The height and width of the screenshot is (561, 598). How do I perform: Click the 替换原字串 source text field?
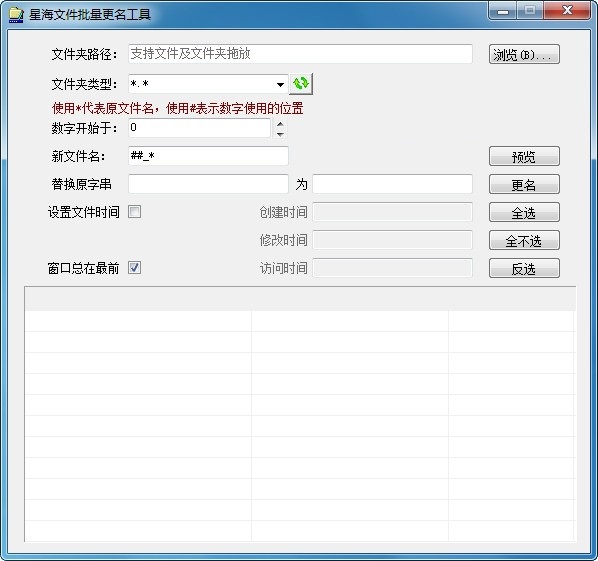(x=208, y=184)
